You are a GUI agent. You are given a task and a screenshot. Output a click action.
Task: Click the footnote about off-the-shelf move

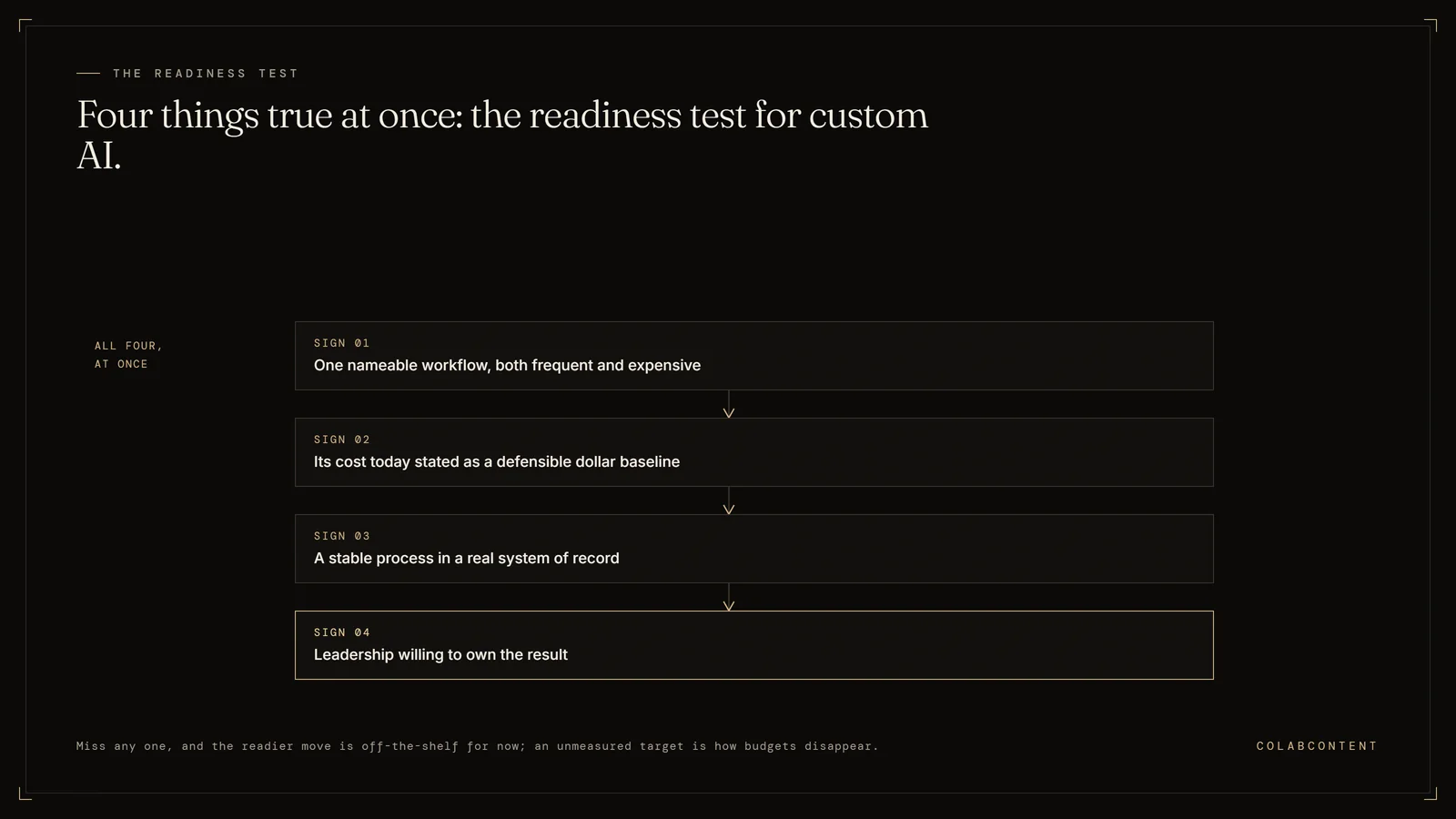477,746
